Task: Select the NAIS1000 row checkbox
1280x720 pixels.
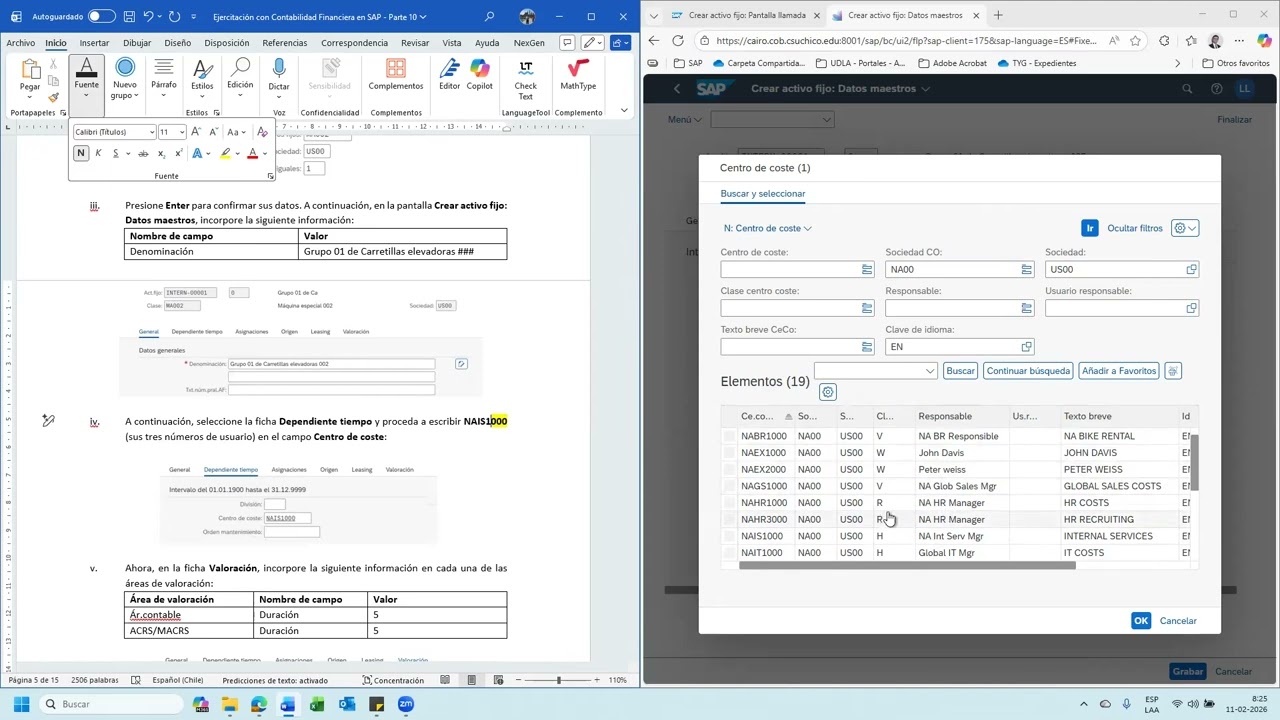Action: click(x=729, y=536)
